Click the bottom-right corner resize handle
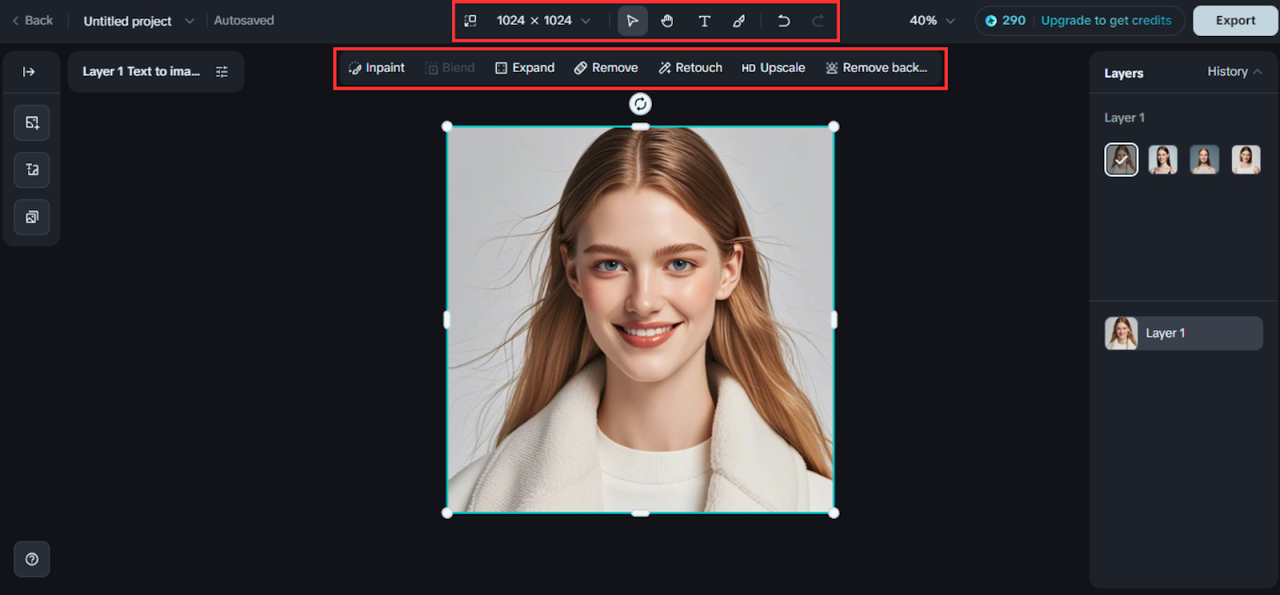The image size is (1280, 595). tap(834, 513)
